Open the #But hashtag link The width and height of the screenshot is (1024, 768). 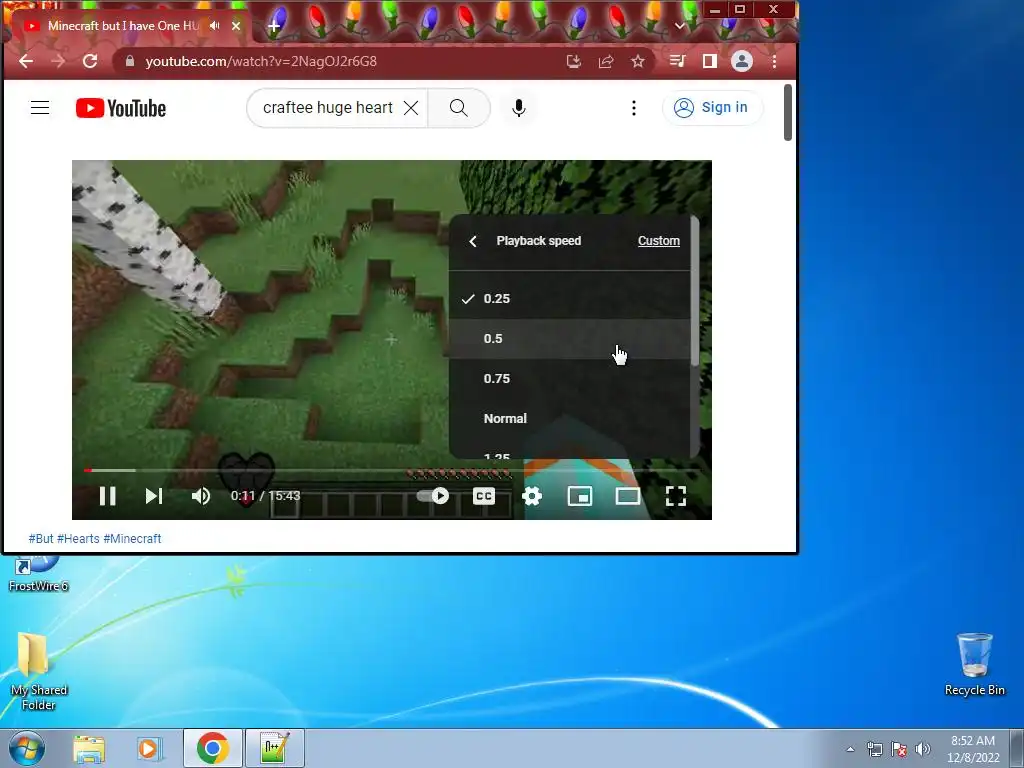tap(40, 539)
